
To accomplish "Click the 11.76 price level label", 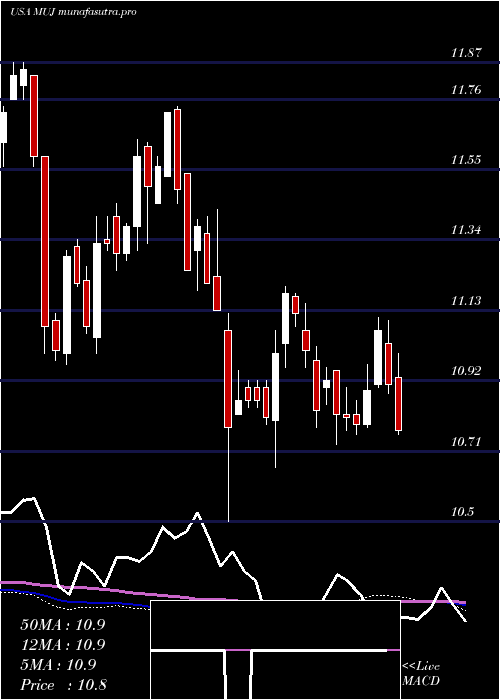I will pos(466,90).
